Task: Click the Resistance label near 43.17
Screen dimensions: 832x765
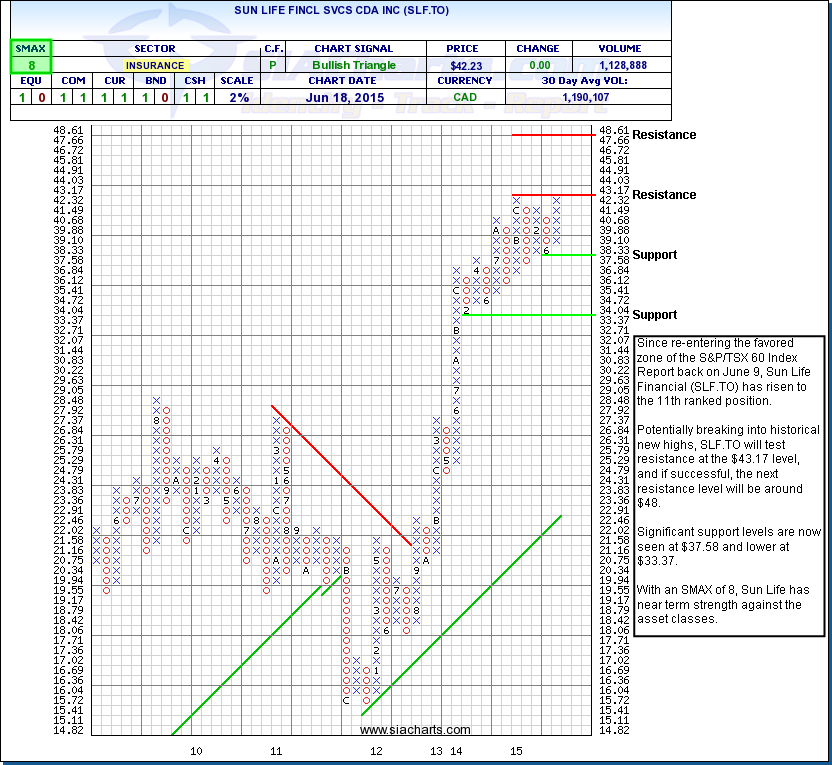Action: click(664, 195)
